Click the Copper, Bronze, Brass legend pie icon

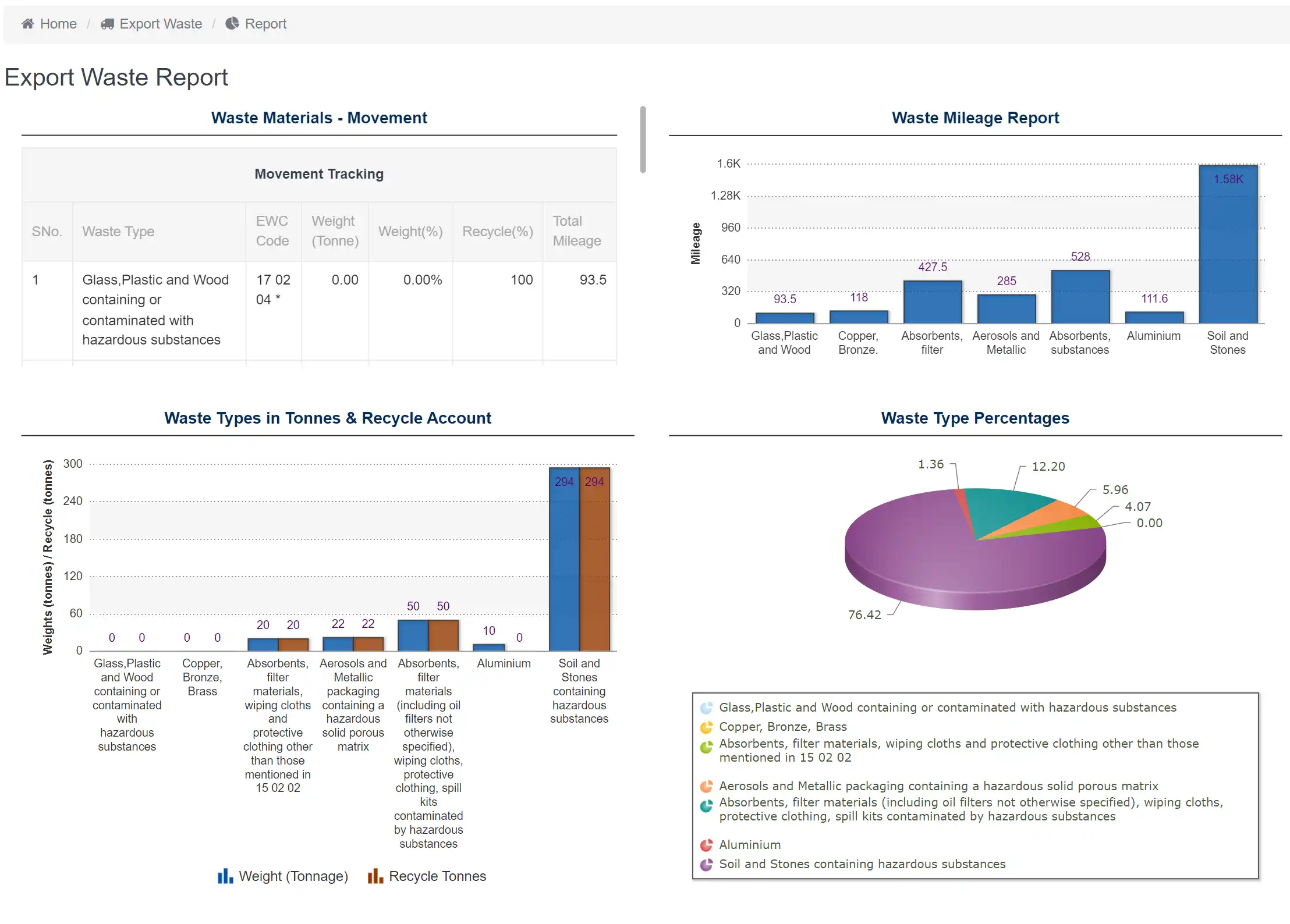706,727
